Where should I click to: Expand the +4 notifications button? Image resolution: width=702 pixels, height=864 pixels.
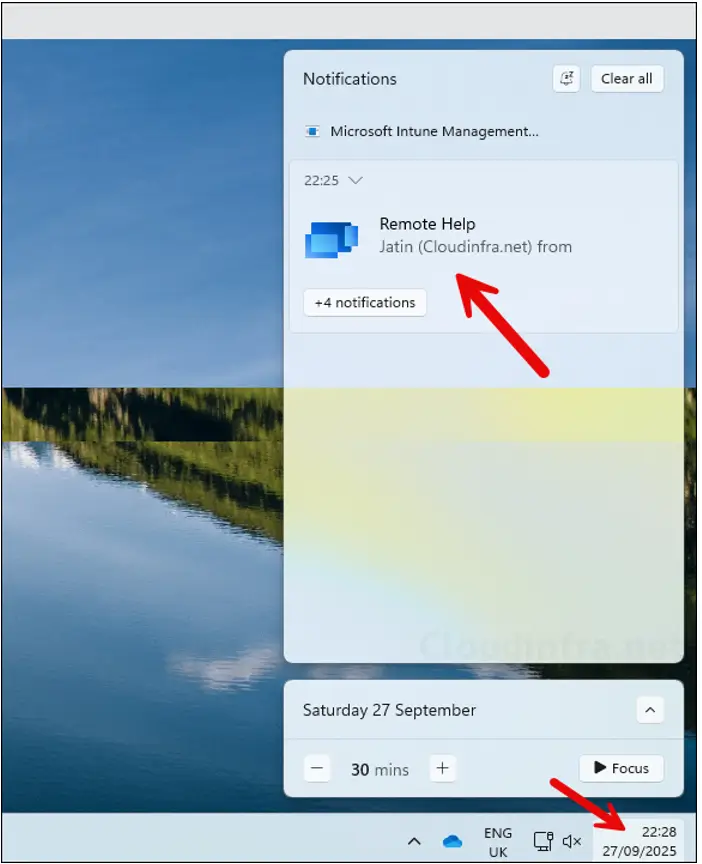point(364,302)
